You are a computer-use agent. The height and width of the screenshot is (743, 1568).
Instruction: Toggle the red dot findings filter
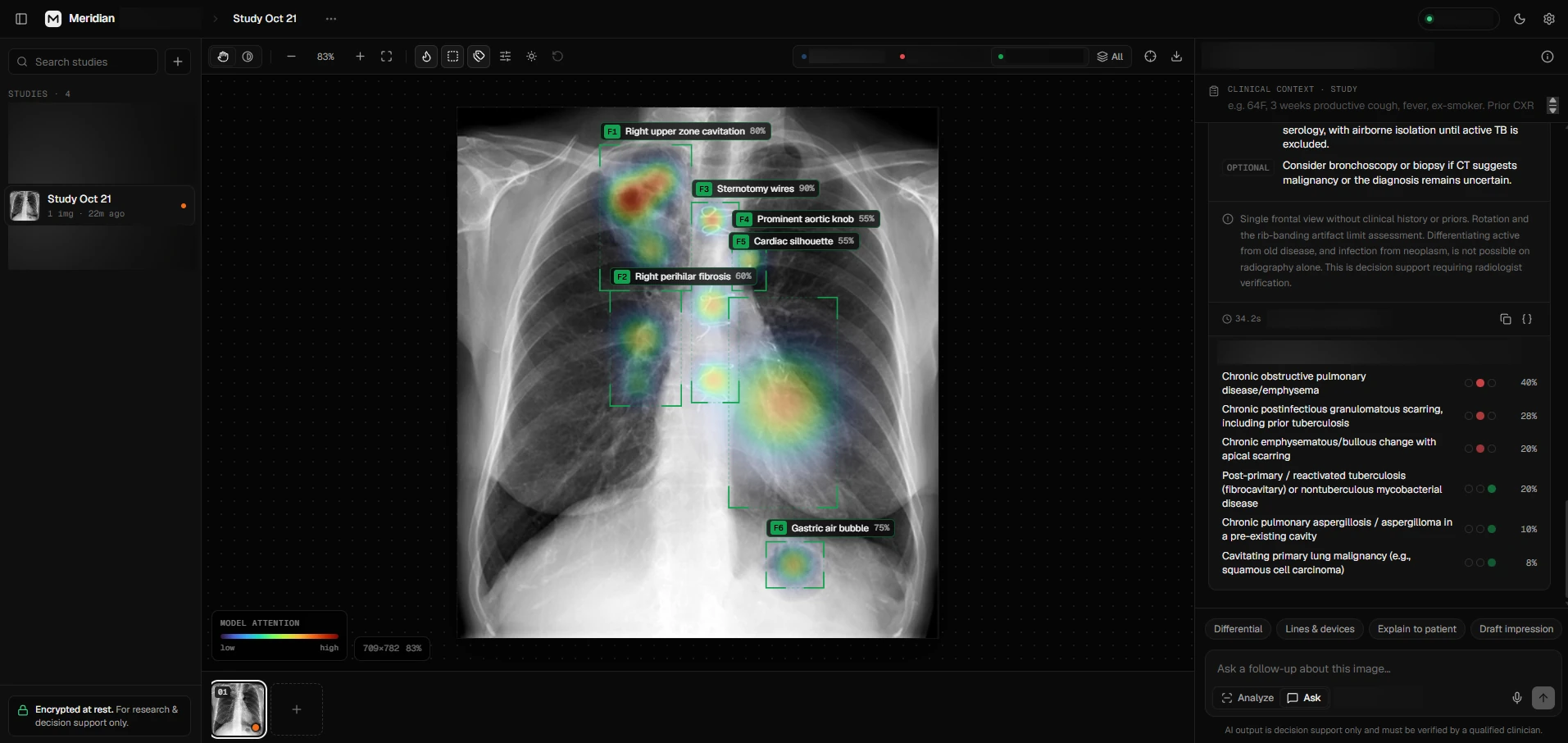pos(902,57)
